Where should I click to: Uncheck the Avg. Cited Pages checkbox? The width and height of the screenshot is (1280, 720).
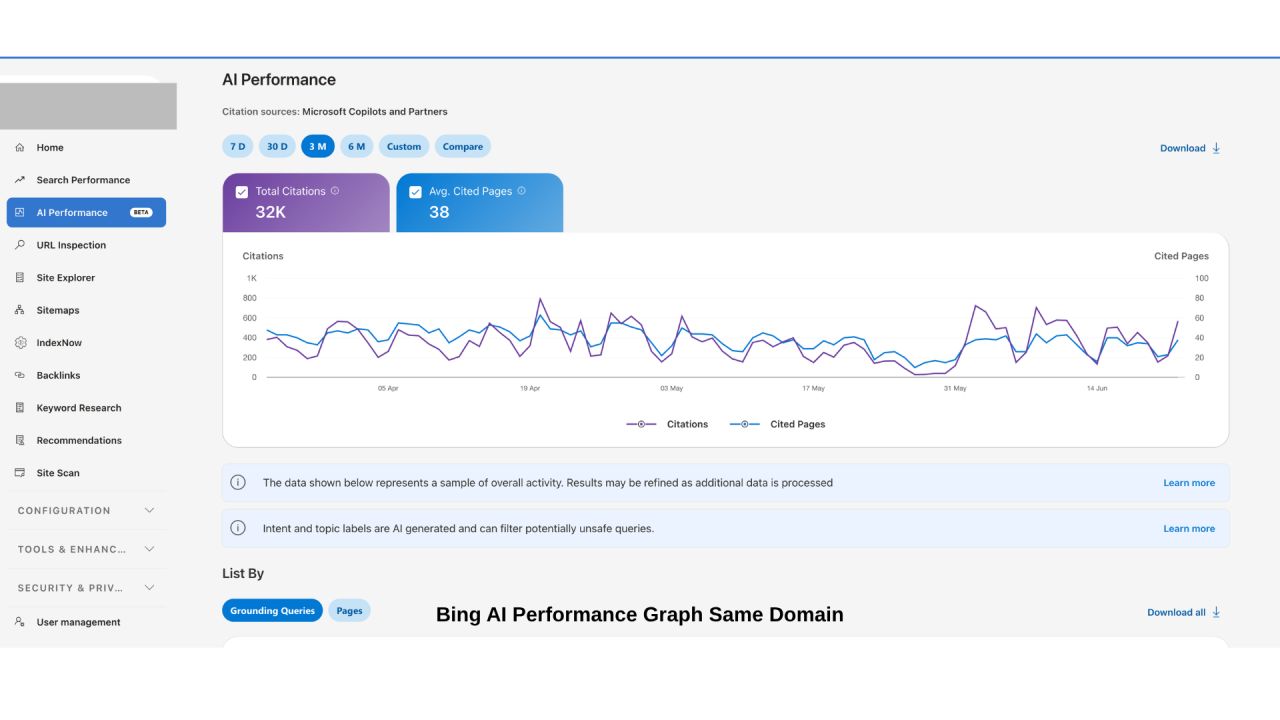[x=415, y=192]
